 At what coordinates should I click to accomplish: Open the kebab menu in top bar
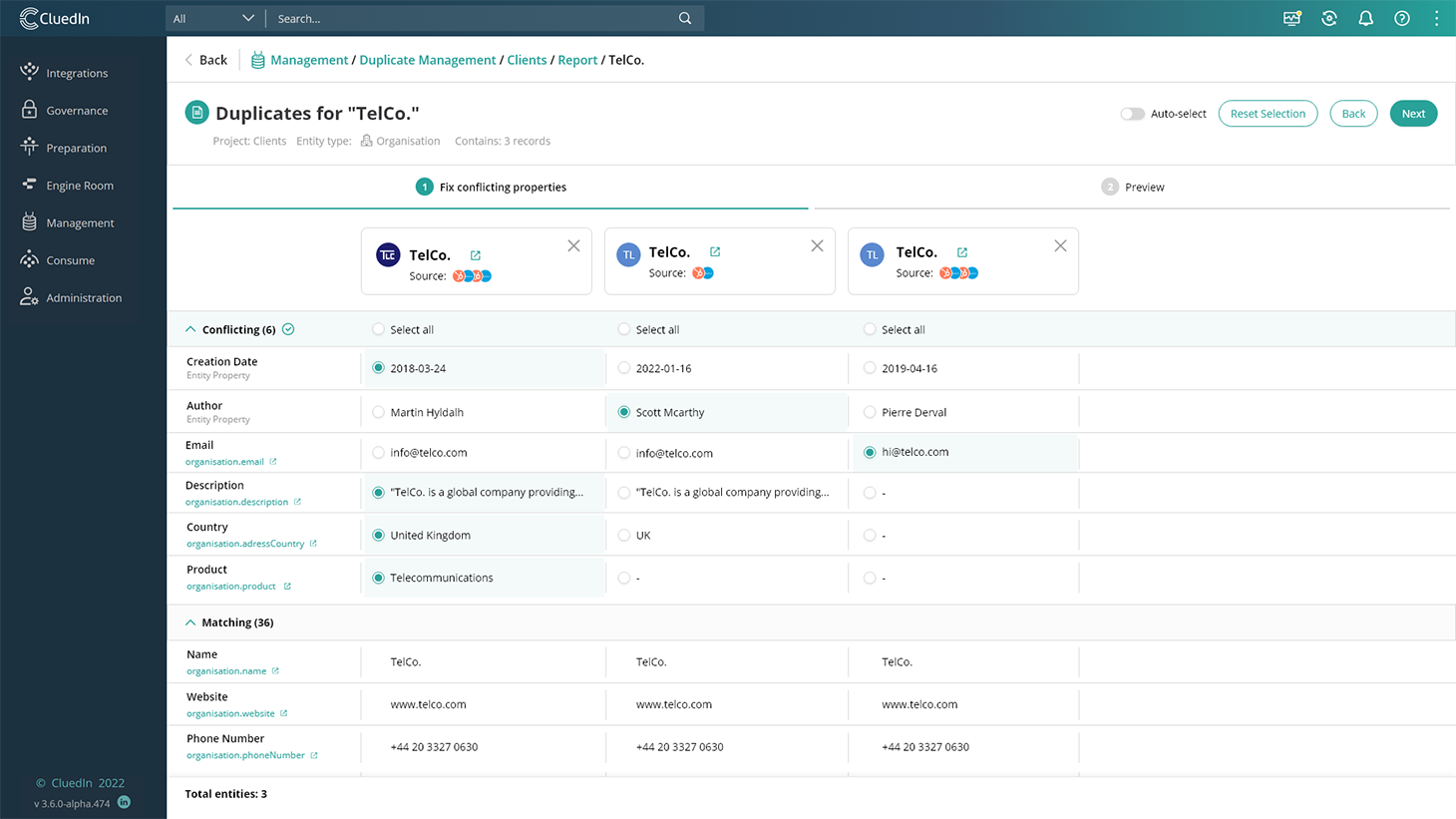1437,18
